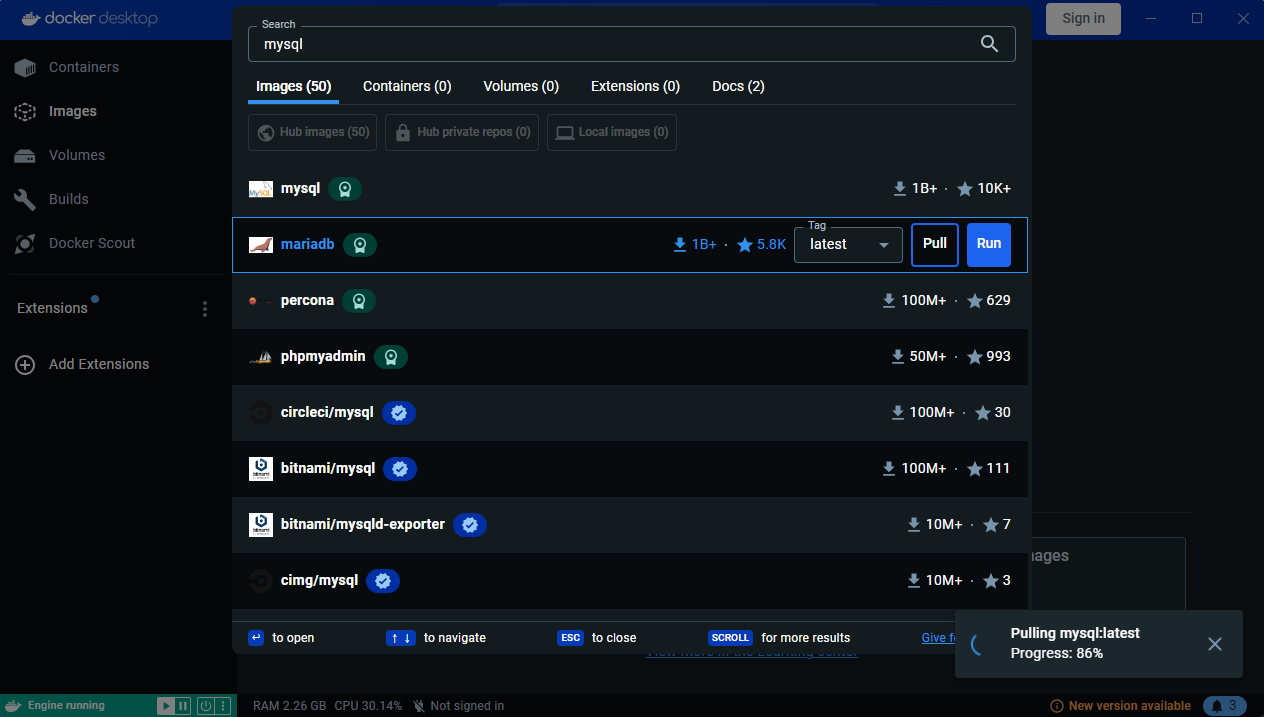
Task: Click the engine power button
Action: [x=205, y=706]
